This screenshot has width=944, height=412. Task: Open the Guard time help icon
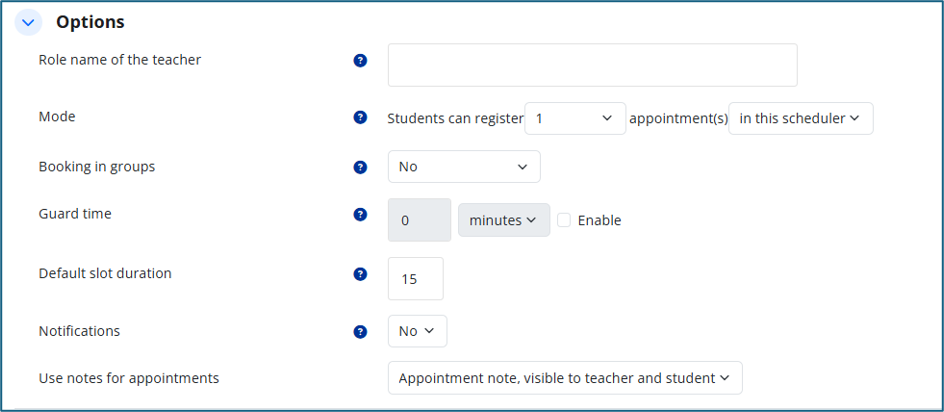point(360,214)
